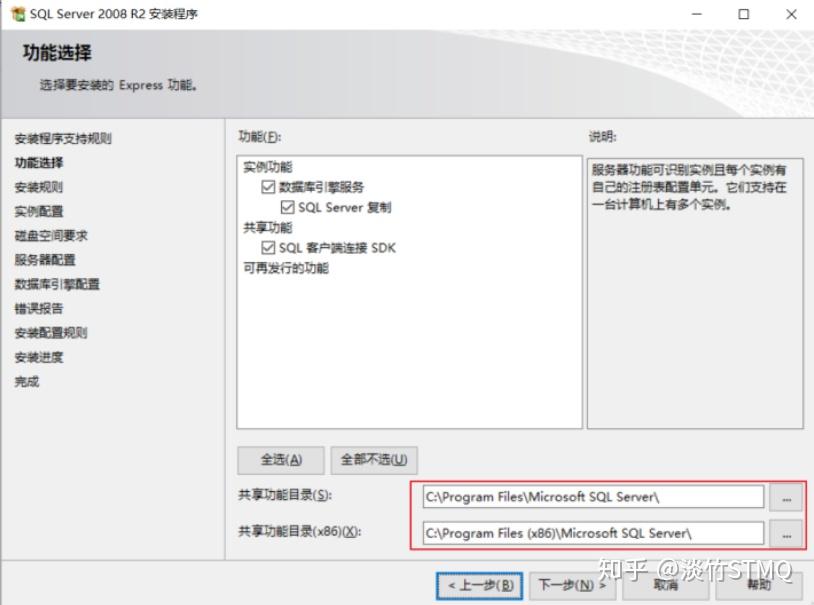Uncheck 数据库引擎服务 feature checkbox
Viewport: 814px width, 605px height.
pyautogui.click(x=268, y=187)
